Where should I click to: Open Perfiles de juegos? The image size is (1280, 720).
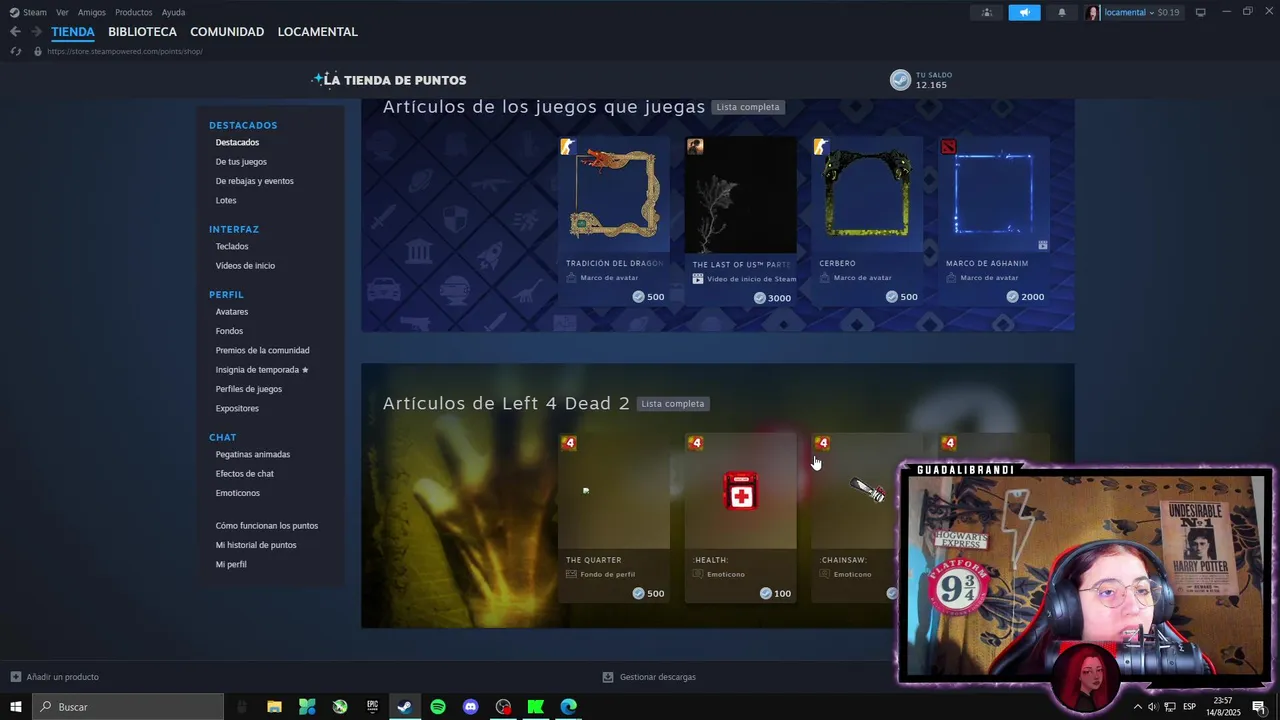[248, 389]
